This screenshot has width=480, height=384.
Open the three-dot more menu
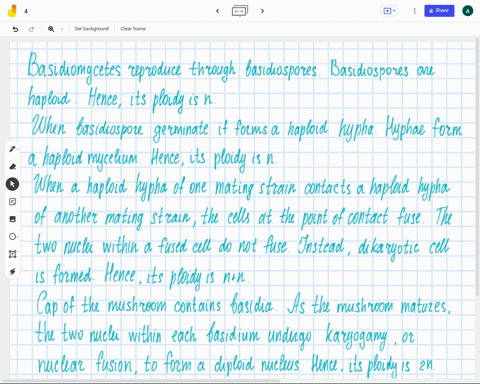pos(414,11)
